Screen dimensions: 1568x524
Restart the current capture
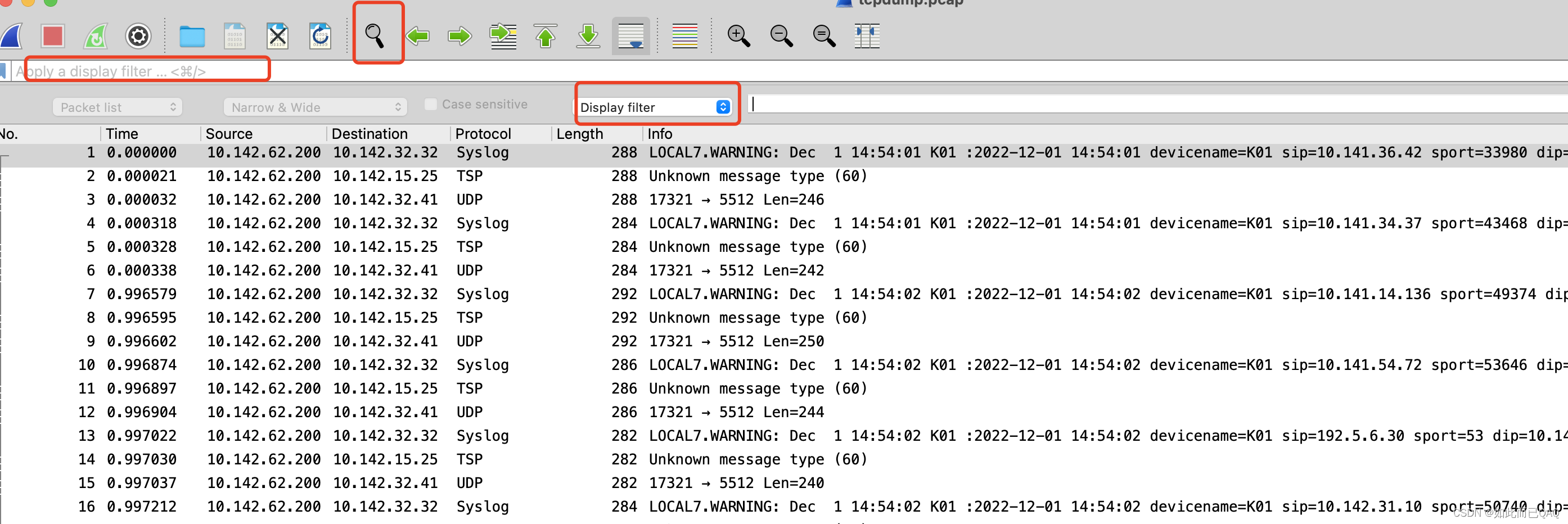click(96, 36)
